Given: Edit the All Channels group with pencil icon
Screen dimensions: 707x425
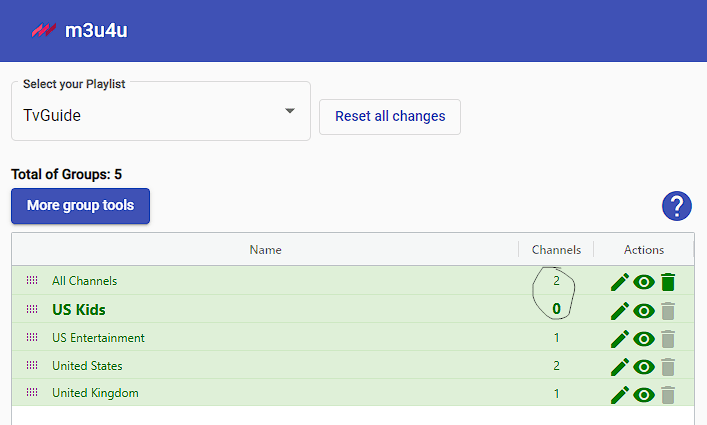Looking at the screenshot, I should (620, 283).
